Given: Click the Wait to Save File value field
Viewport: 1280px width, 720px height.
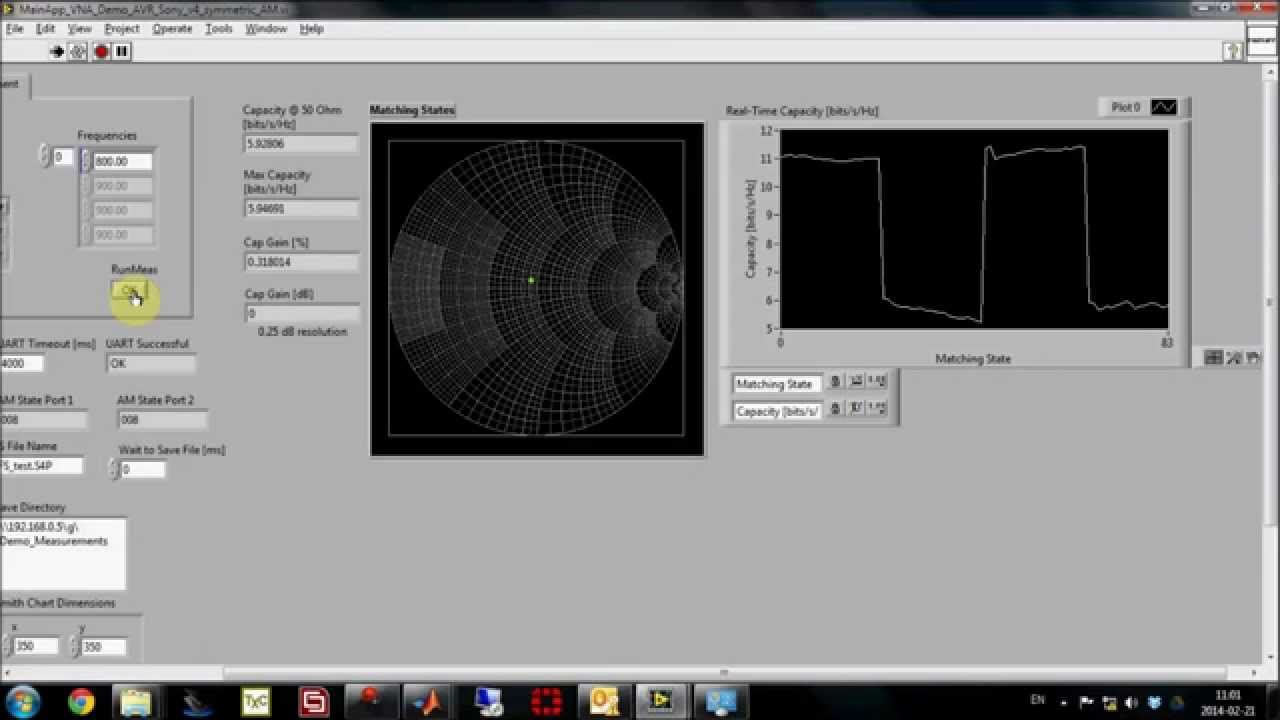Looking at the screenshot, I should (x=142, y=469).
